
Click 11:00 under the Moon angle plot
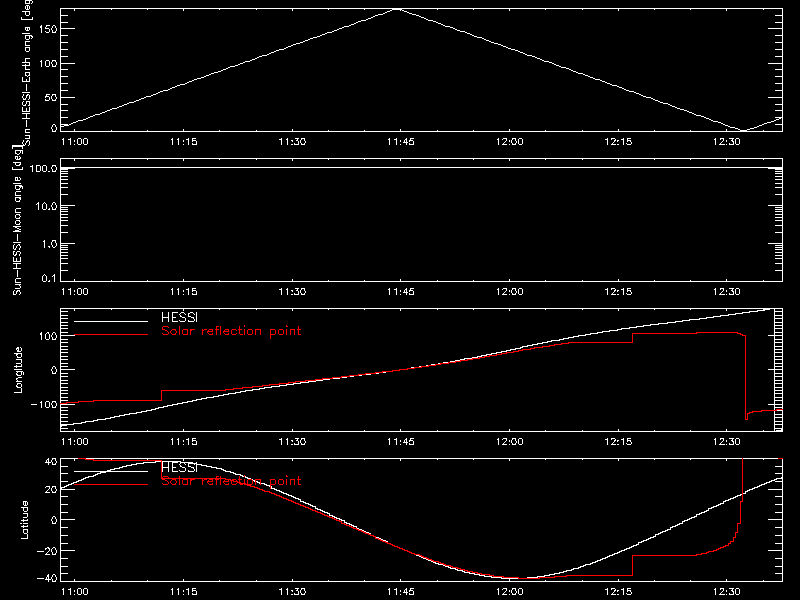coord(74,292)
